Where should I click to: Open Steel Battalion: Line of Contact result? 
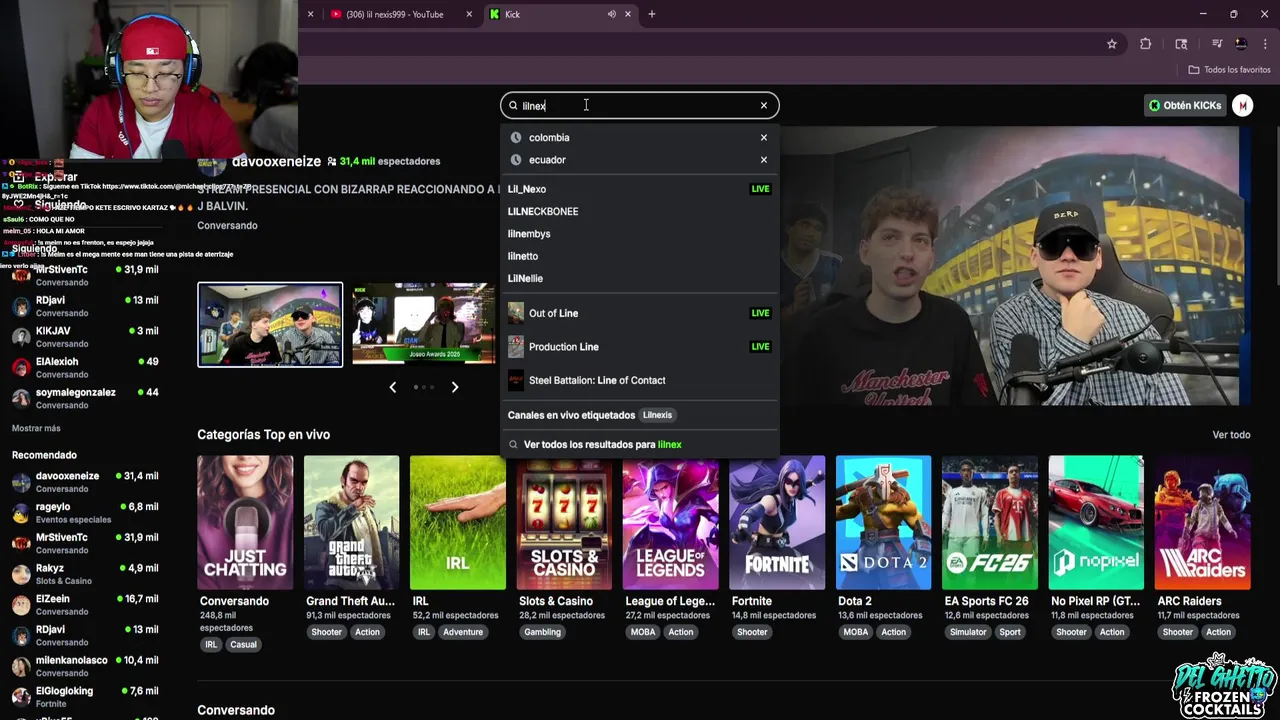tap(640, 380)
